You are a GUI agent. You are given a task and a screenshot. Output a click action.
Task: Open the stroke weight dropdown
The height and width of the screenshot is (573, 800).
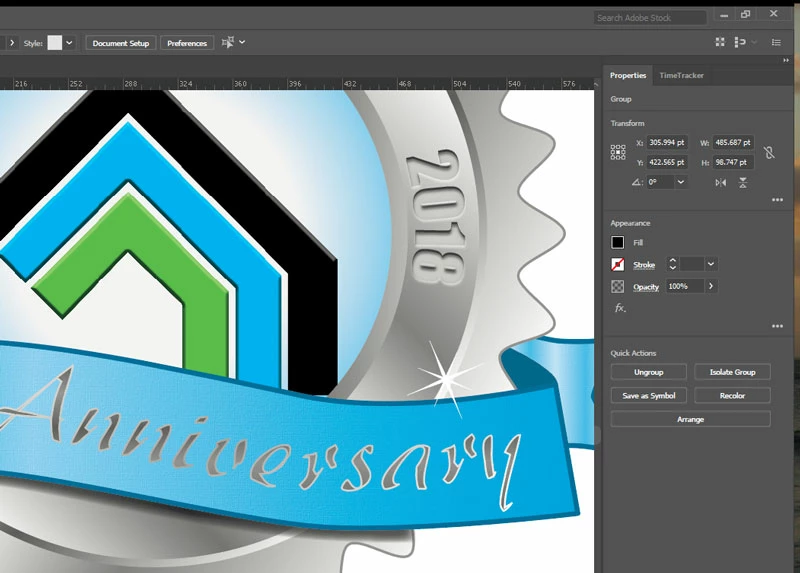(x=711, y=264)
